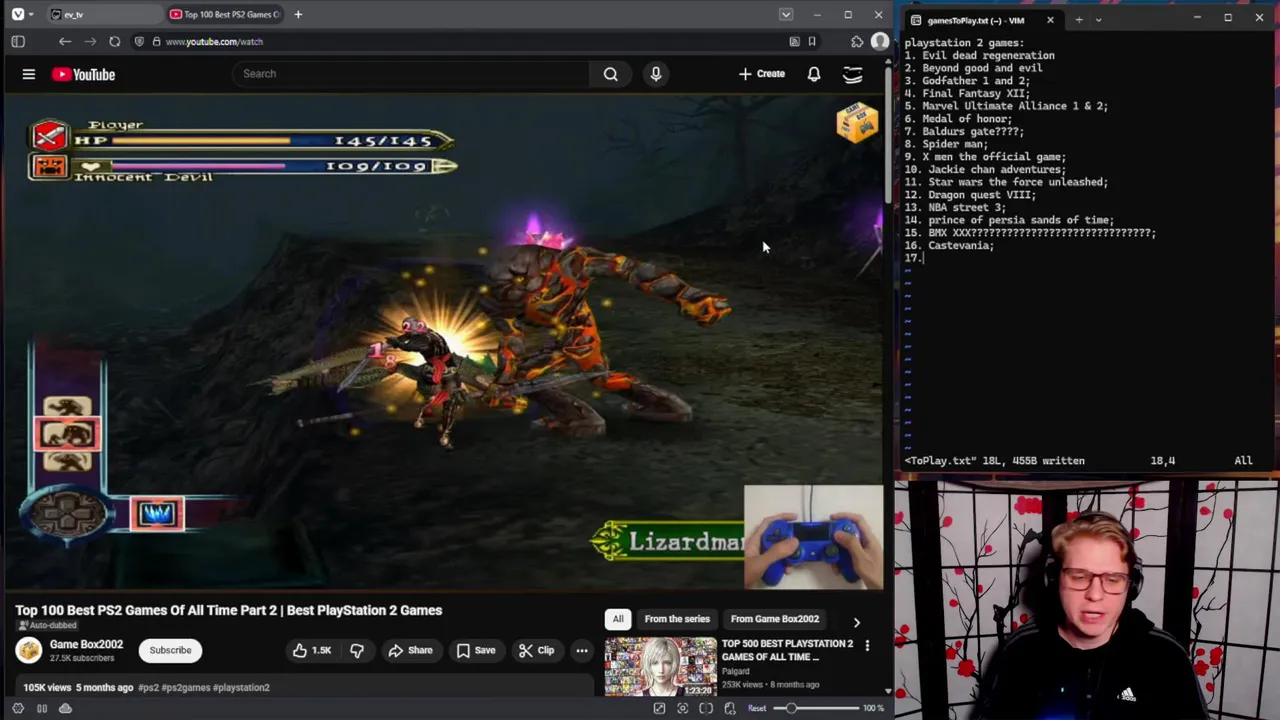Open Game Box2002 channel name link
The height and width of the screenshot is (720, 1280).
pyautogui.click(x=86, y=644)
